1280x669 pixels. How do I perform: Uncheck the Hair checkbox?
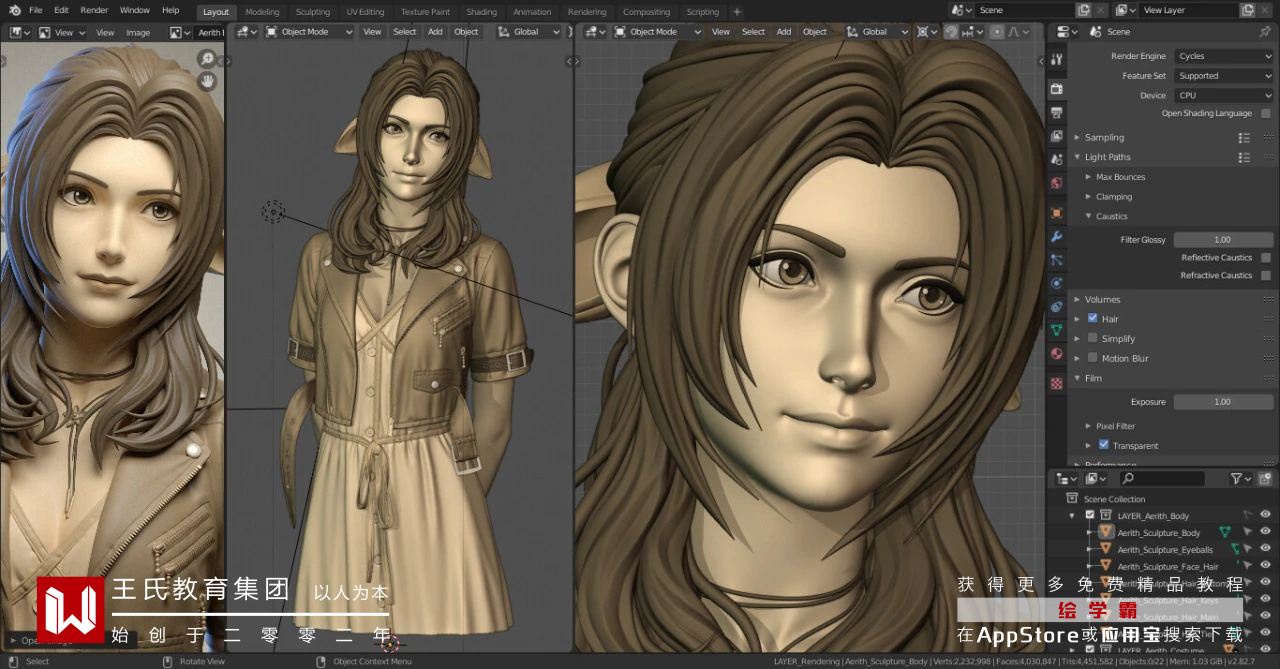[x=1093, y=319]
